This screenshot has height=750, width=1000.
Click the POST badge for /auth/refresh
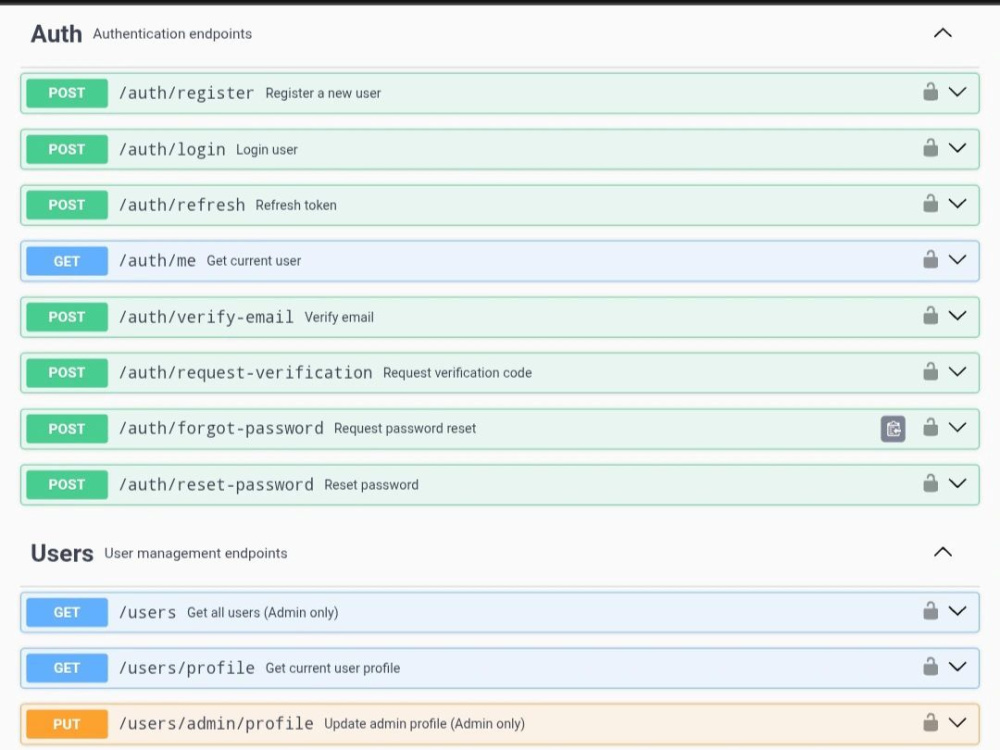coord(67,205)
